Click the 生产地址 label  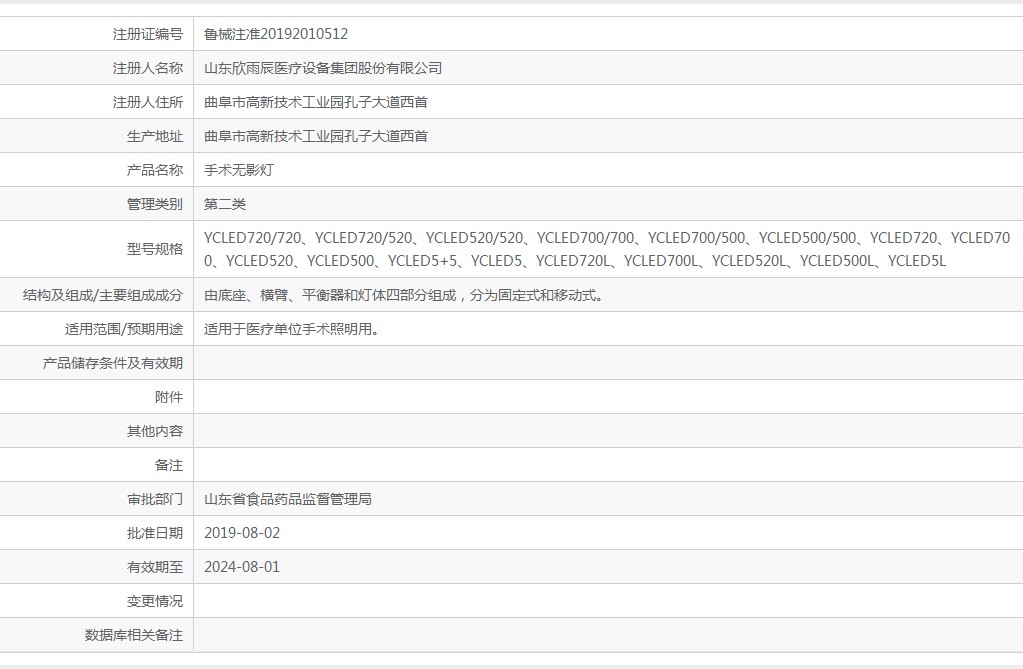tap(155, 136)
